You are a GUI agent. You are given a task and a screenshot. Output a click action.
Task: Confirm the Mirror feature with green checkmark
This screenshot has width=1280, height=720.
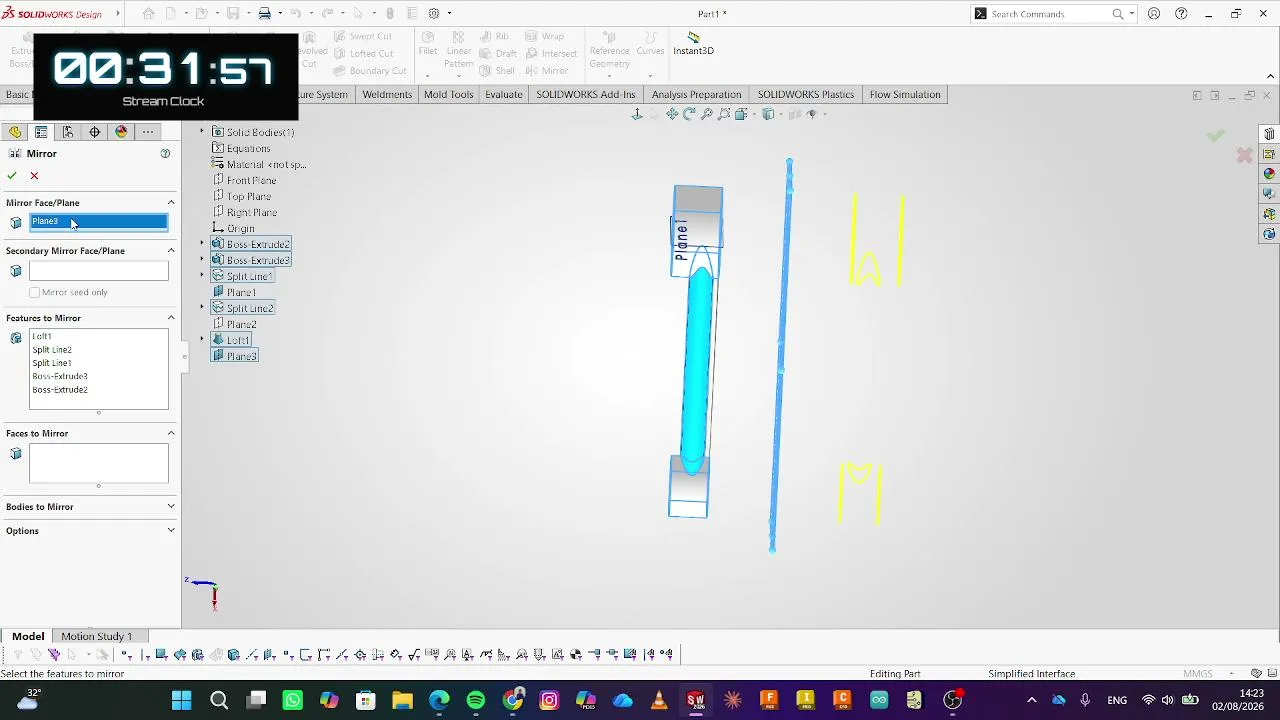point(12,175)
